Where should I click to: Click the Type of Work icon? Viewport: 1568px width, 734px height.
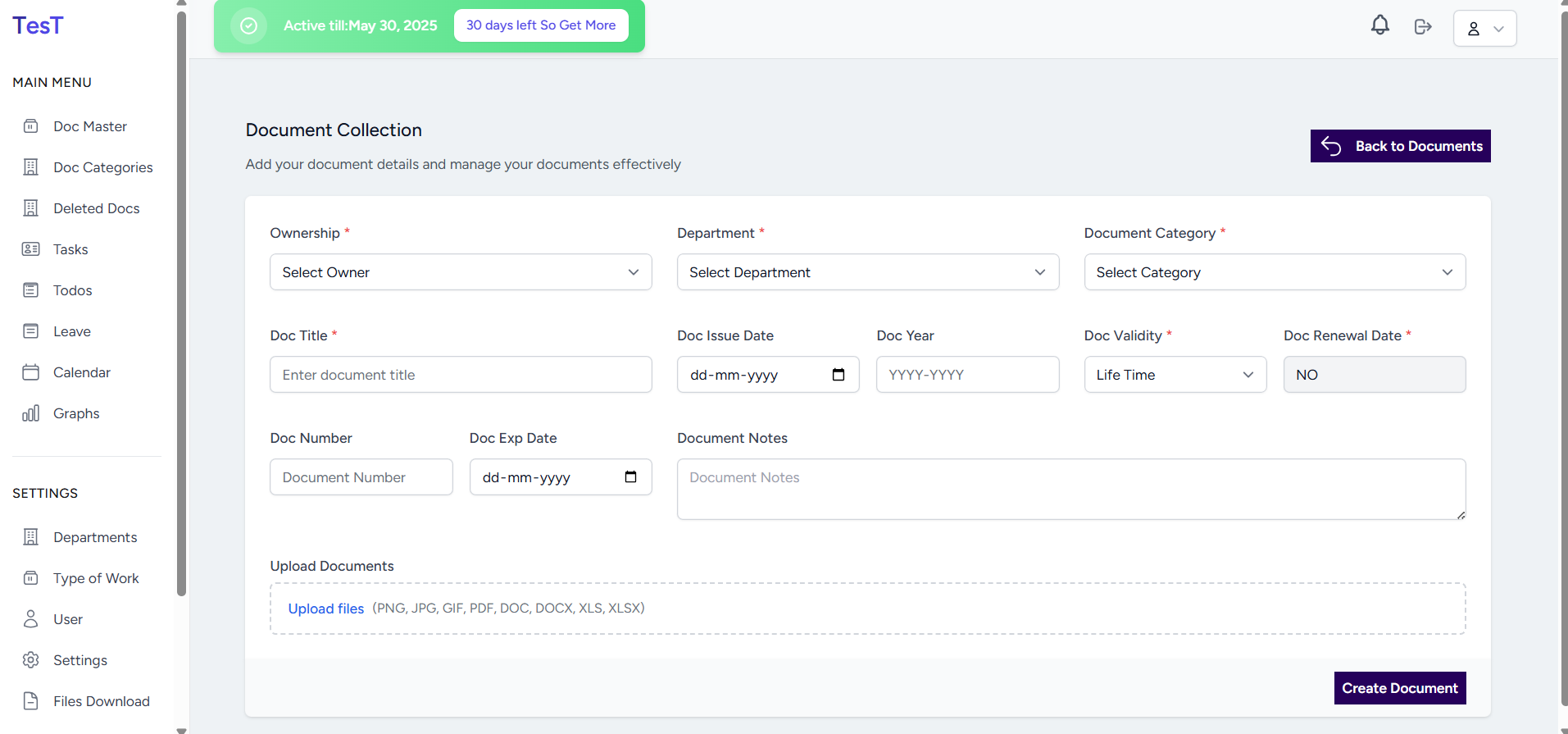(30, 578)
